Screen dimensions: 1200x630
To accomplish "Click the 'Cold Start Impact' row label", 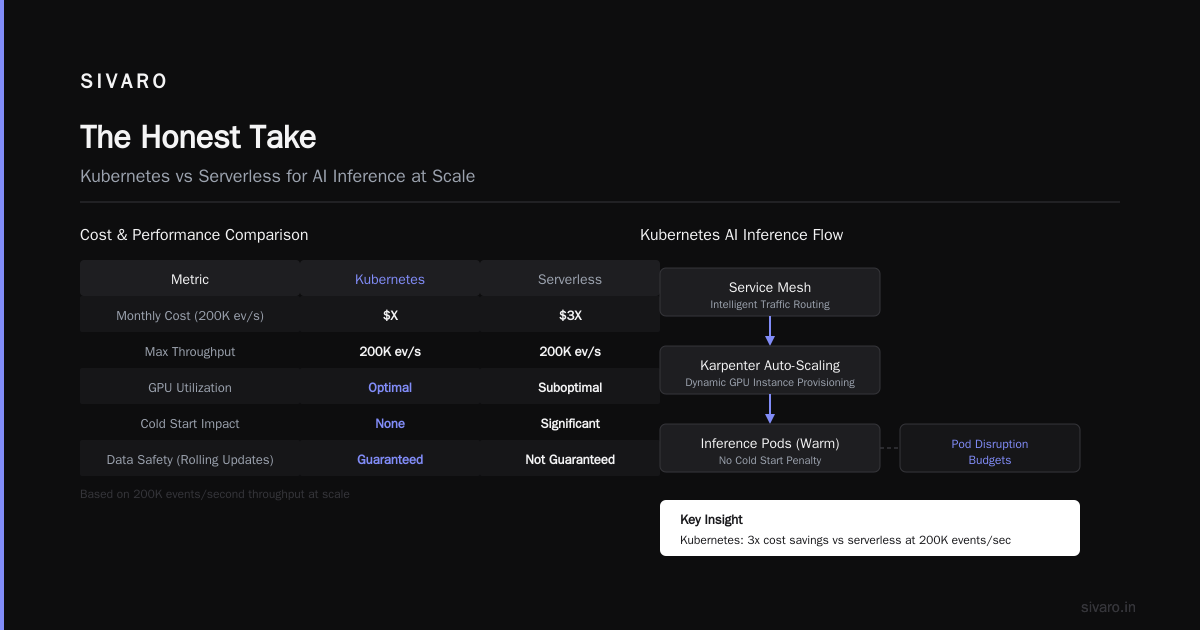I will [x=190, y=424].
